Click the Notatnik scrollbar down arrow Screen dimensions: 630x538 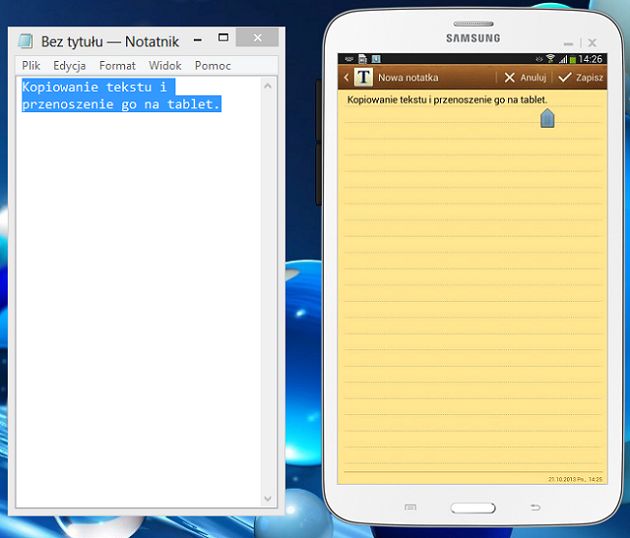point(268,499)
